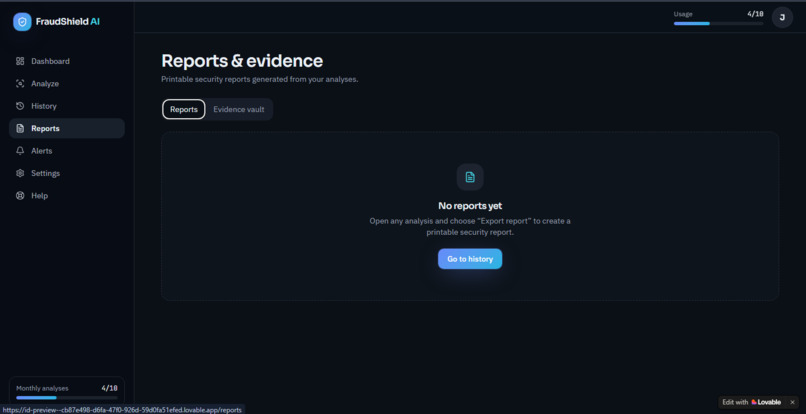This screenshot has height=414, width=806.
Task: Open Alerts in the sidebar
Action: (x=67, y=151)
